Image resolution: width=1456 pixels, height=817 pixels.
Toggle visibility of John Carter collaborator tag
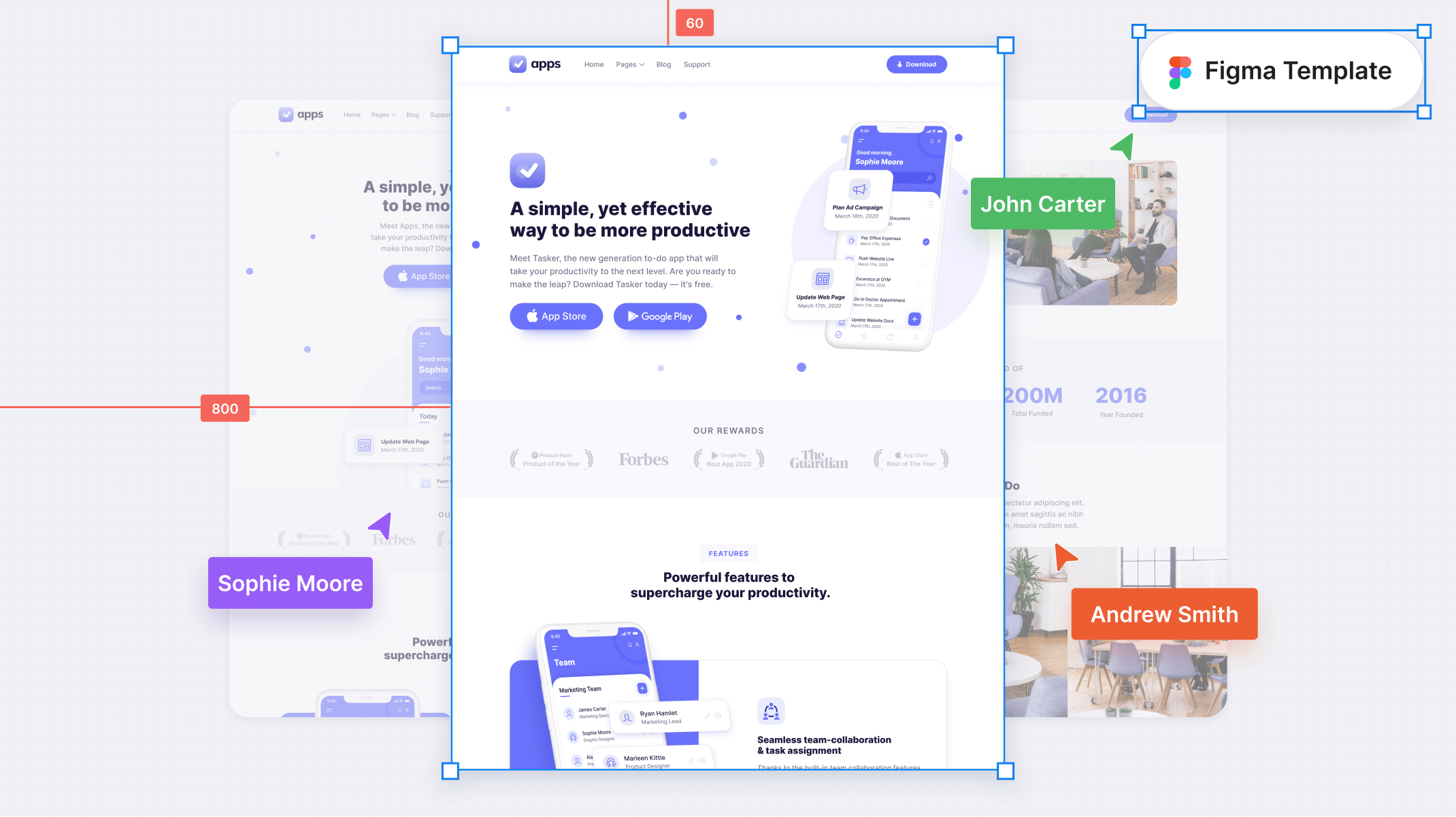tap(1042, 203)
